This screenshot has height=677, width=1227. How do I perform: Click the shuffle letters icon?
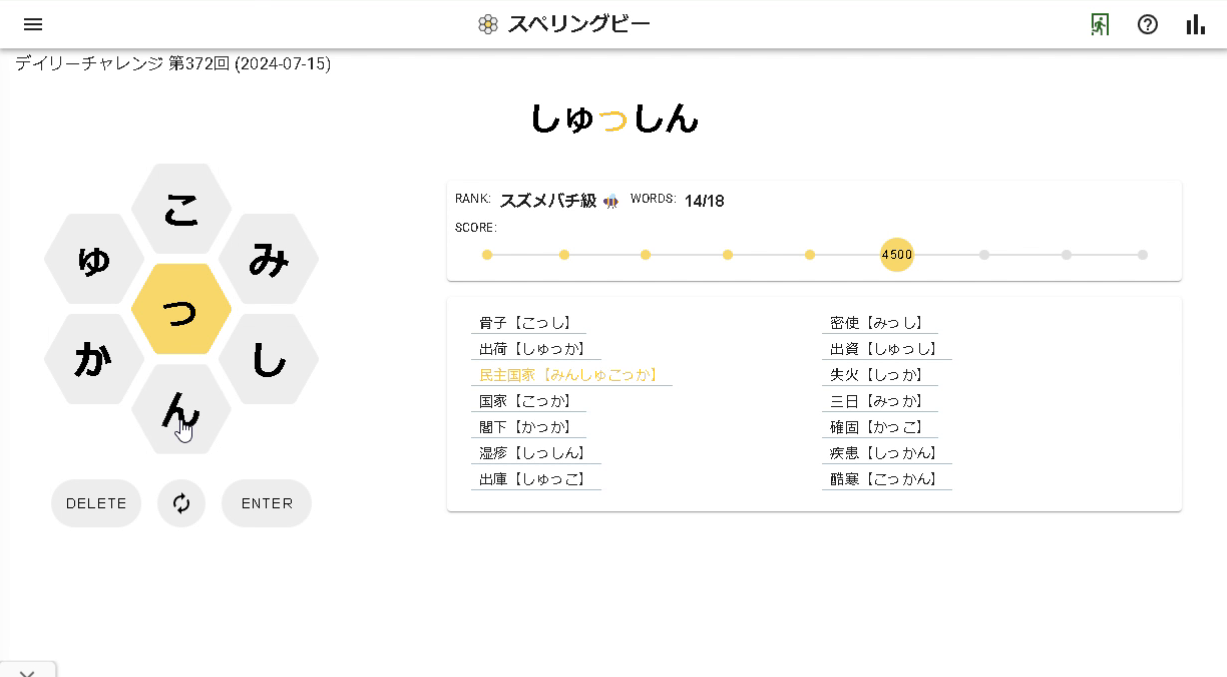pyautogui.click(x=181, y=503)
